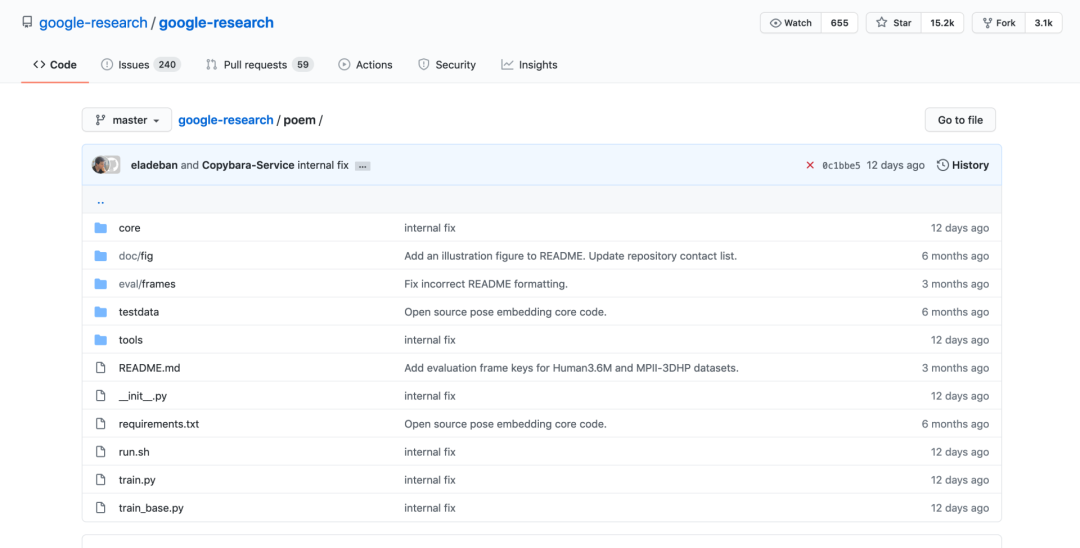Click the failed build status X icon
The height and width of the screenshot is (548, 1080).
coord(810,165)
